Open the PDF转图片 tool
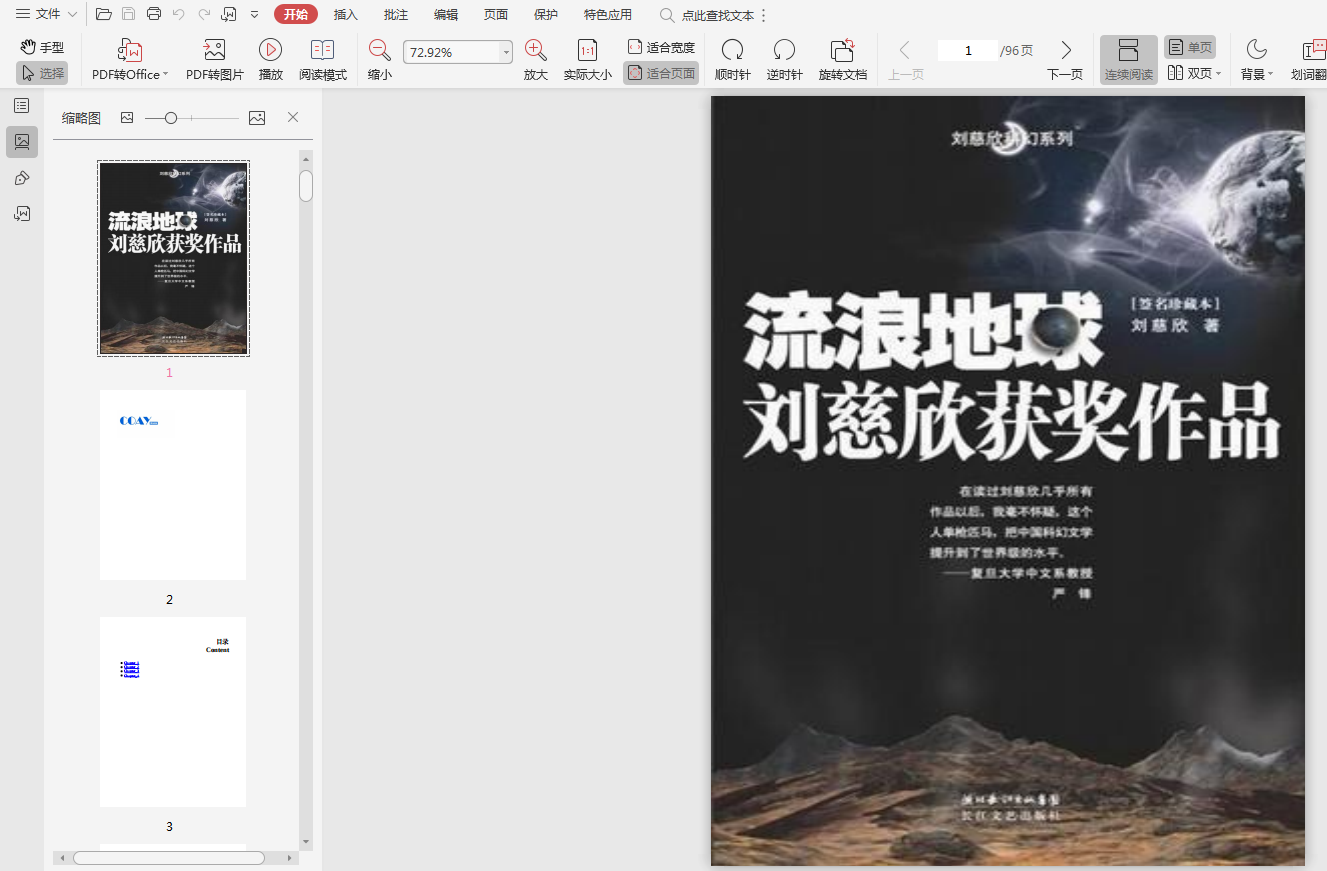Viewport: 1327px width, 871px height. [x=214, y=51]
